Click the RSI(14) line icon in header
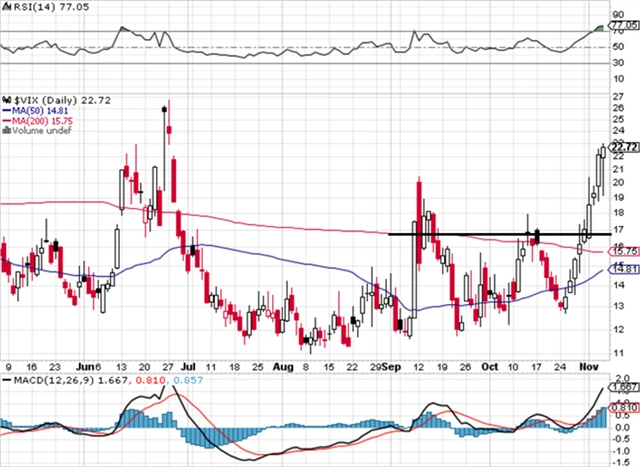Image resolution: width=640 pixels, height=467 pixels. tap(5, 6)
